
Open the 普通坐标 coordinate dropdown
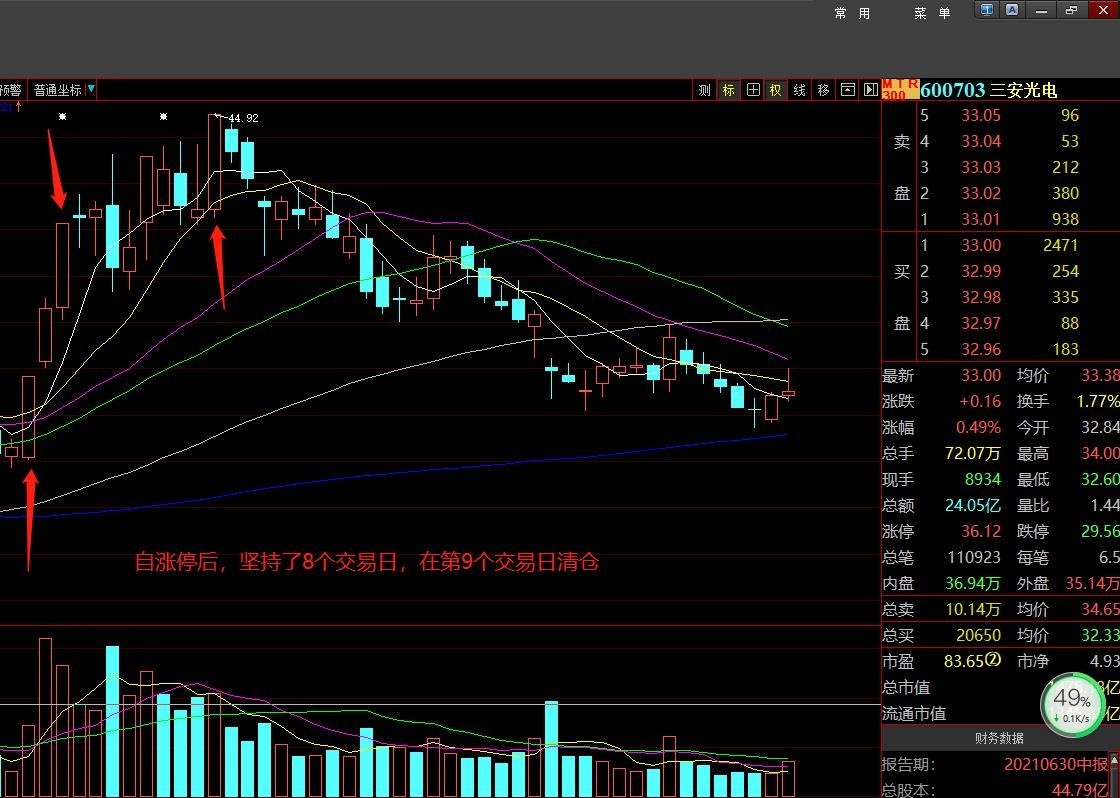[58, 90]
